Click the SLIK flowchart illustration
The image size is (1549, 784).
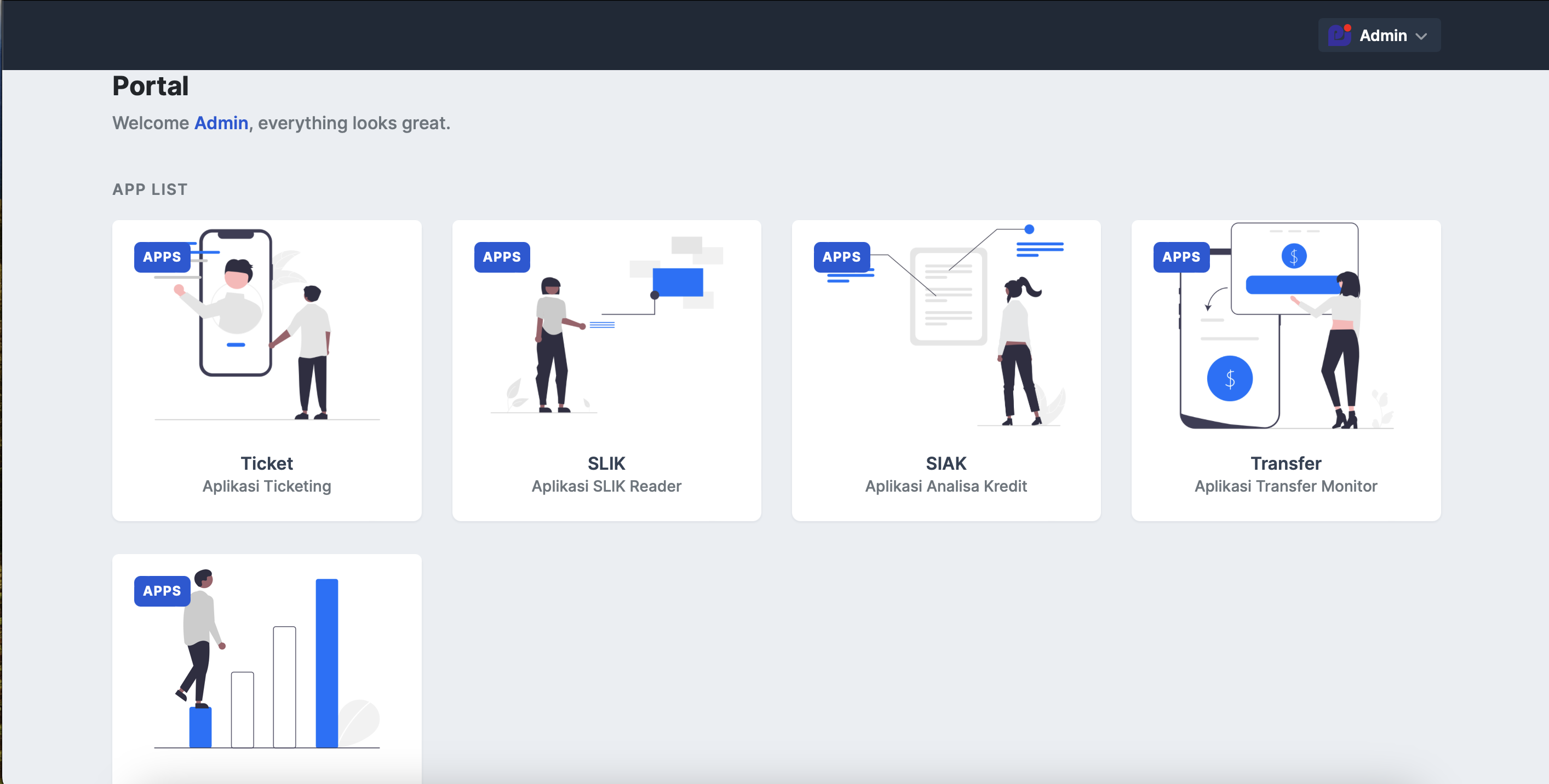pyautogui.click(x=677, y=283)
